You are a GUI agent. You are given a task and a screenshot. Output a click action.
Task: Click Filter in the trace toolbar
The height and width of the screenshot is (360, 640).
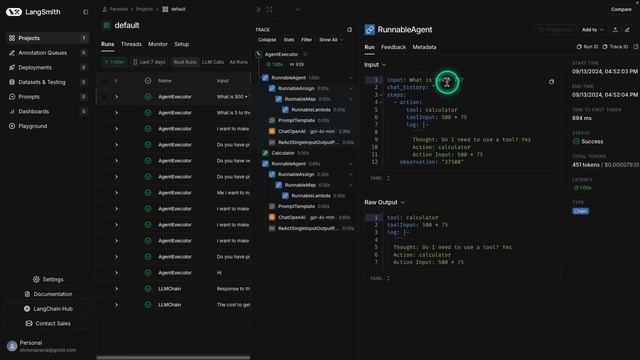[306, 40]
